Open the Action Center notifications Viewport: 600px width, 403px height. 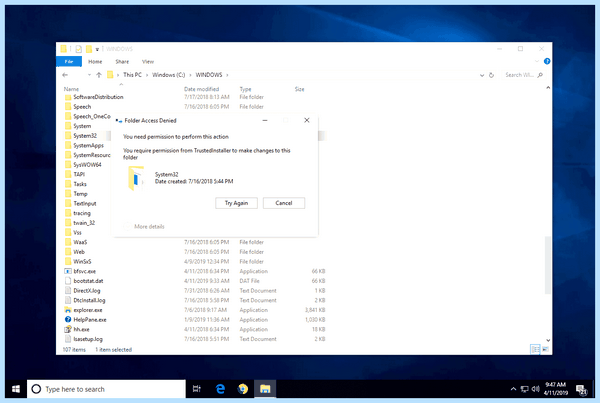click(x=582, y=390)
